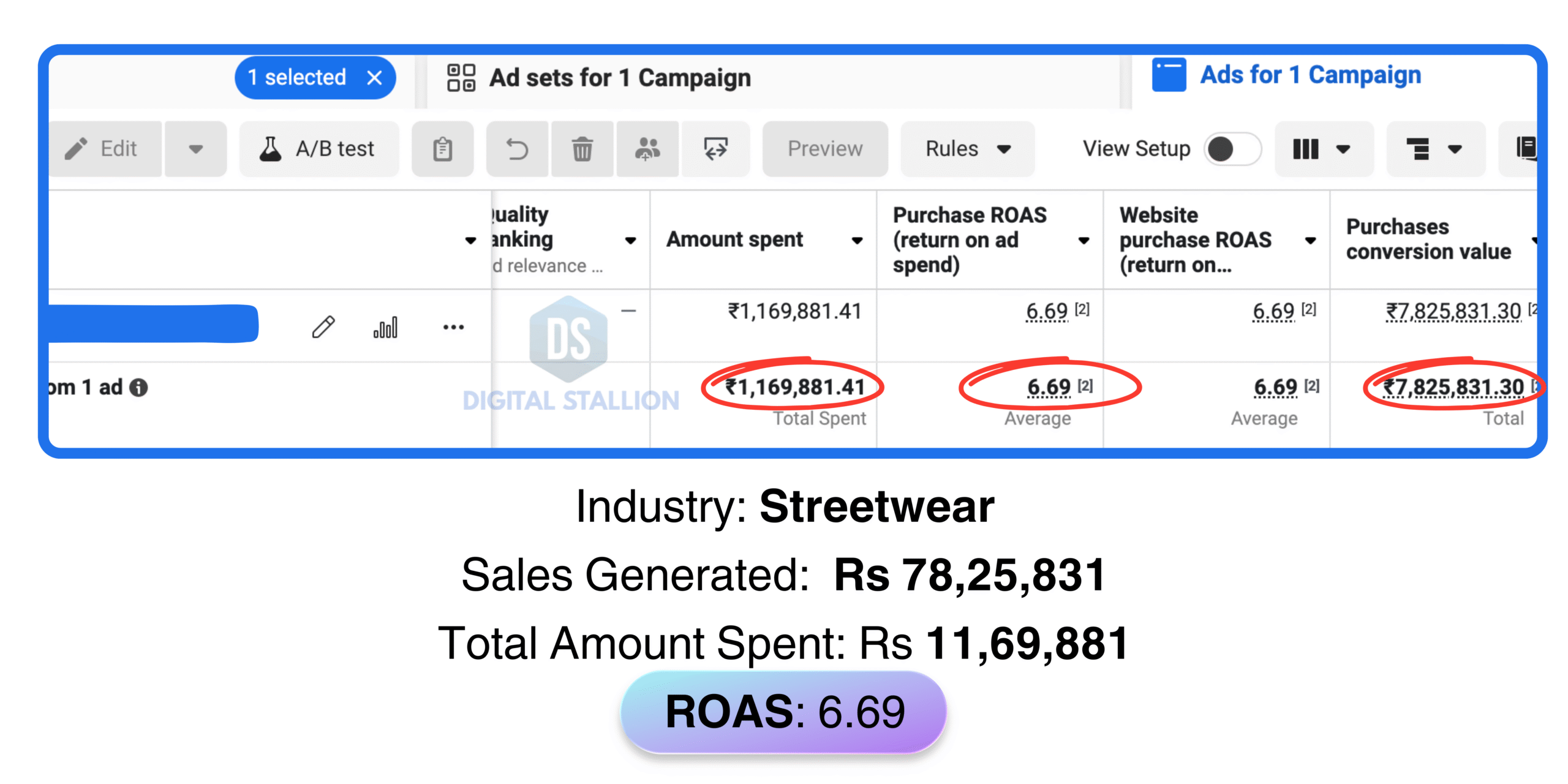
Task: Click the duplicate clipboard icon
Action: (442, 149)
